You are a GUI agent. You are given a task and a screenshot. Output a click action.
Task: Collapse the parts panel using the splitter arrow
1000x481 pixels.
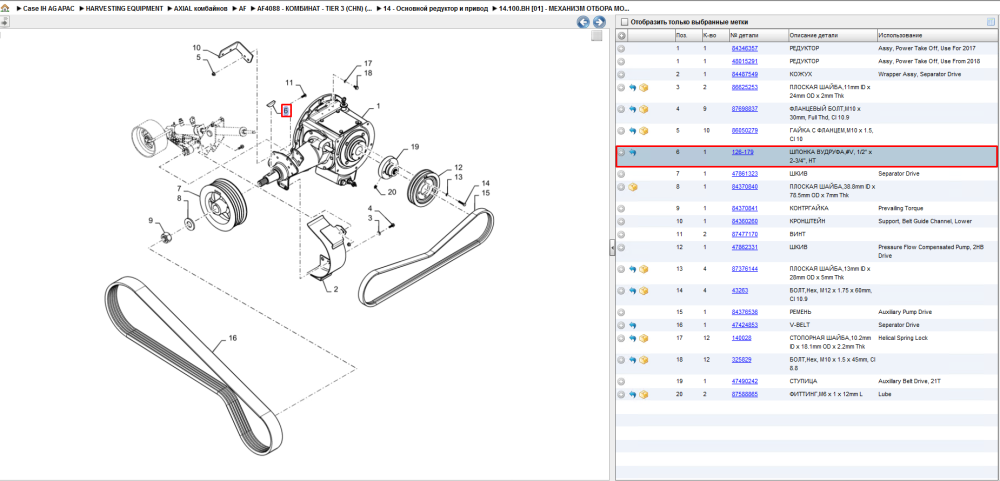[611, 246]
